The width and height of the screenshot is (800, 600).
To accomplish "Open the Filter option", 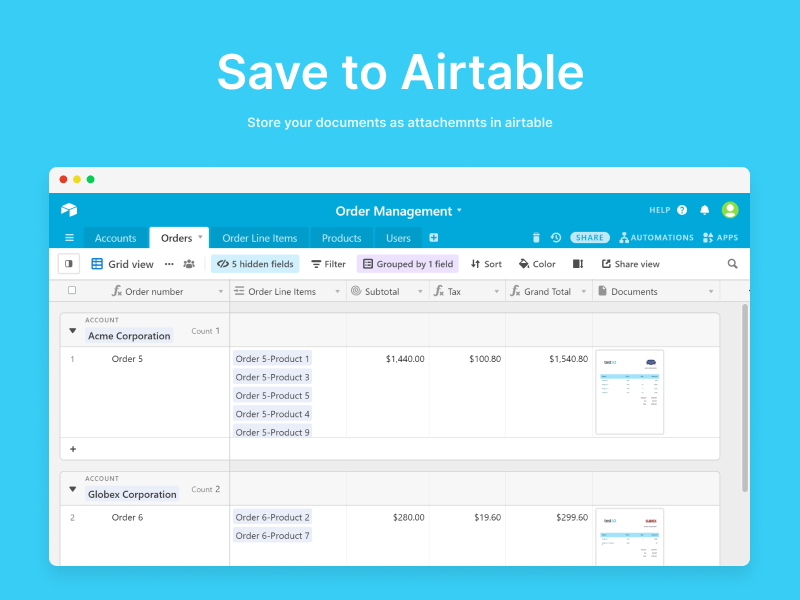I will tap(329, 264).
